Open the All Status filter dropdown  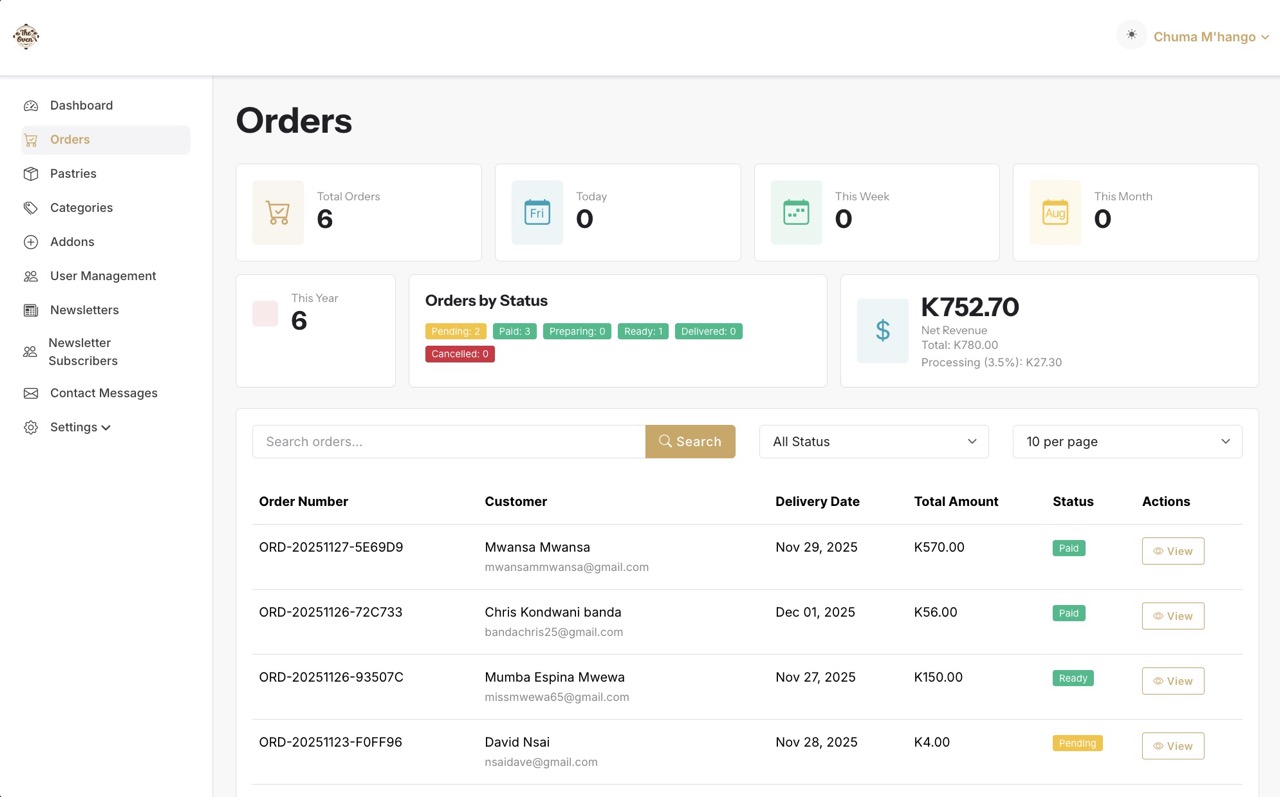pos(873,442)
